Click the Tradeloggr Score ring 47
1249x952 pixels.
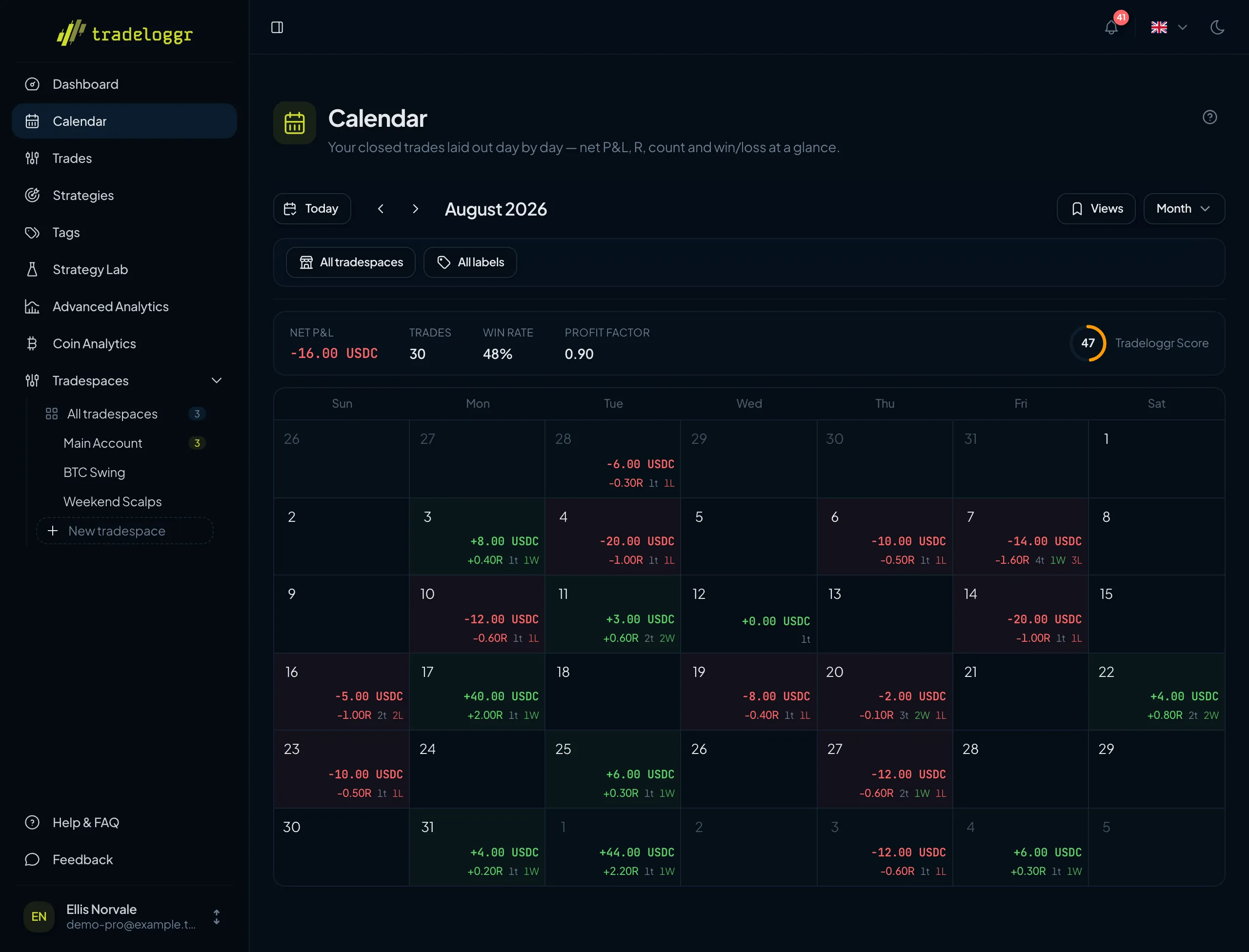pyautogui.click(x=1088, y=343)
